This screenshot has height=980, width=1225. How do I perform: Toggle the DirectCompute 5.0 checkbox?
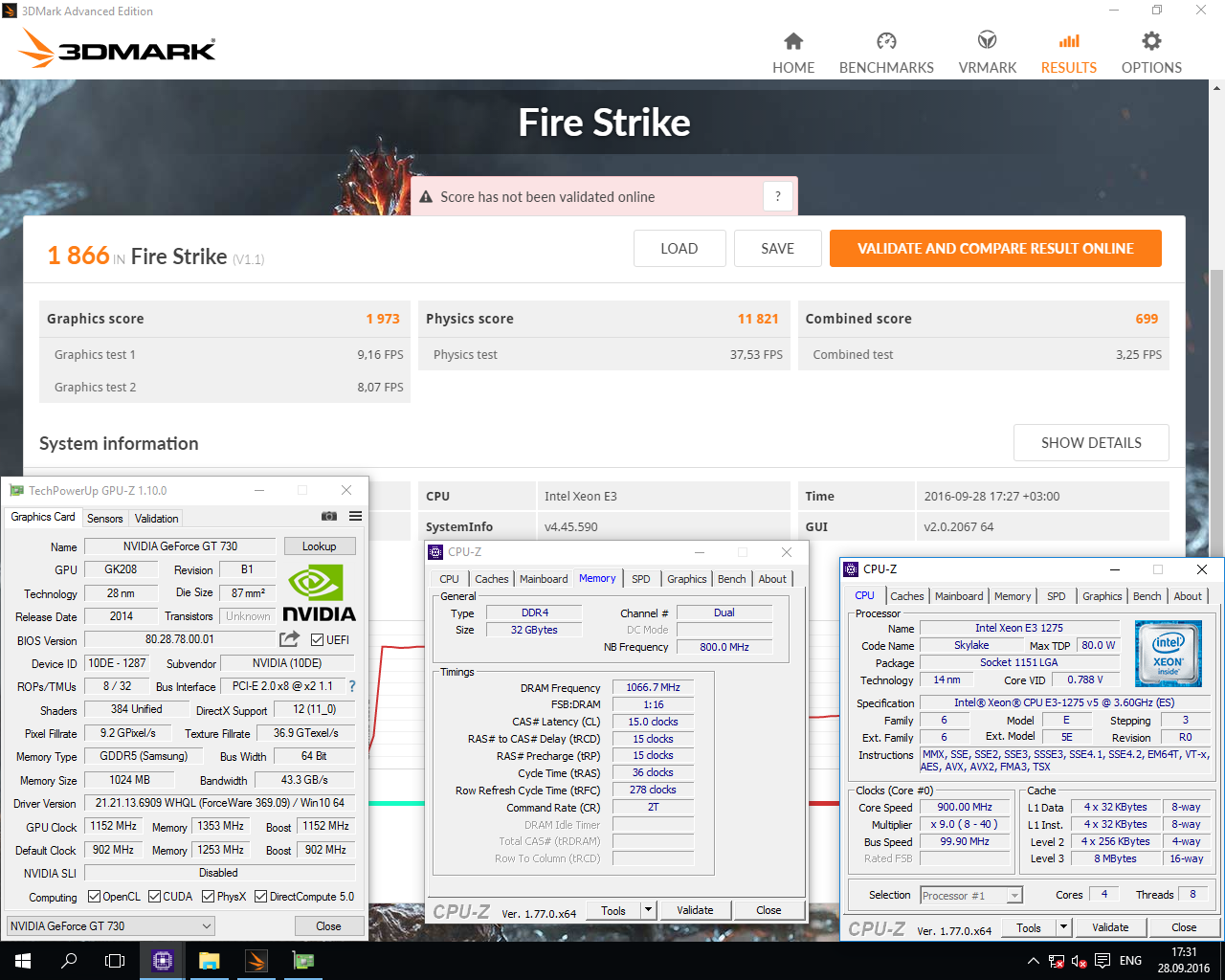[x=260, y=897]
